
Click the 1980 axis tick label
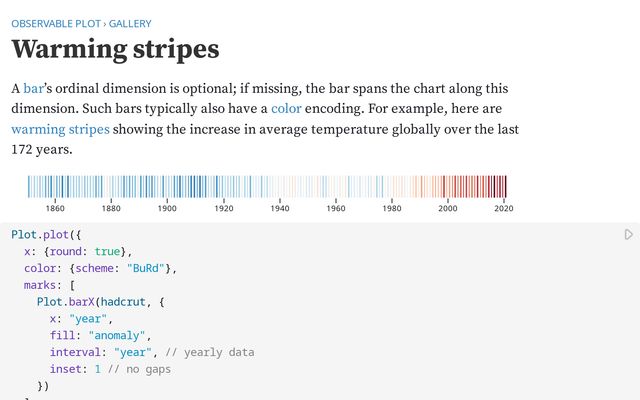tap(392, 208)
